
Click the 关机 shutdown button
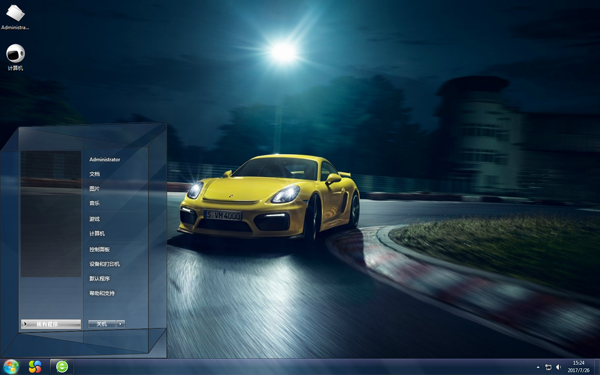pos(102,324)
